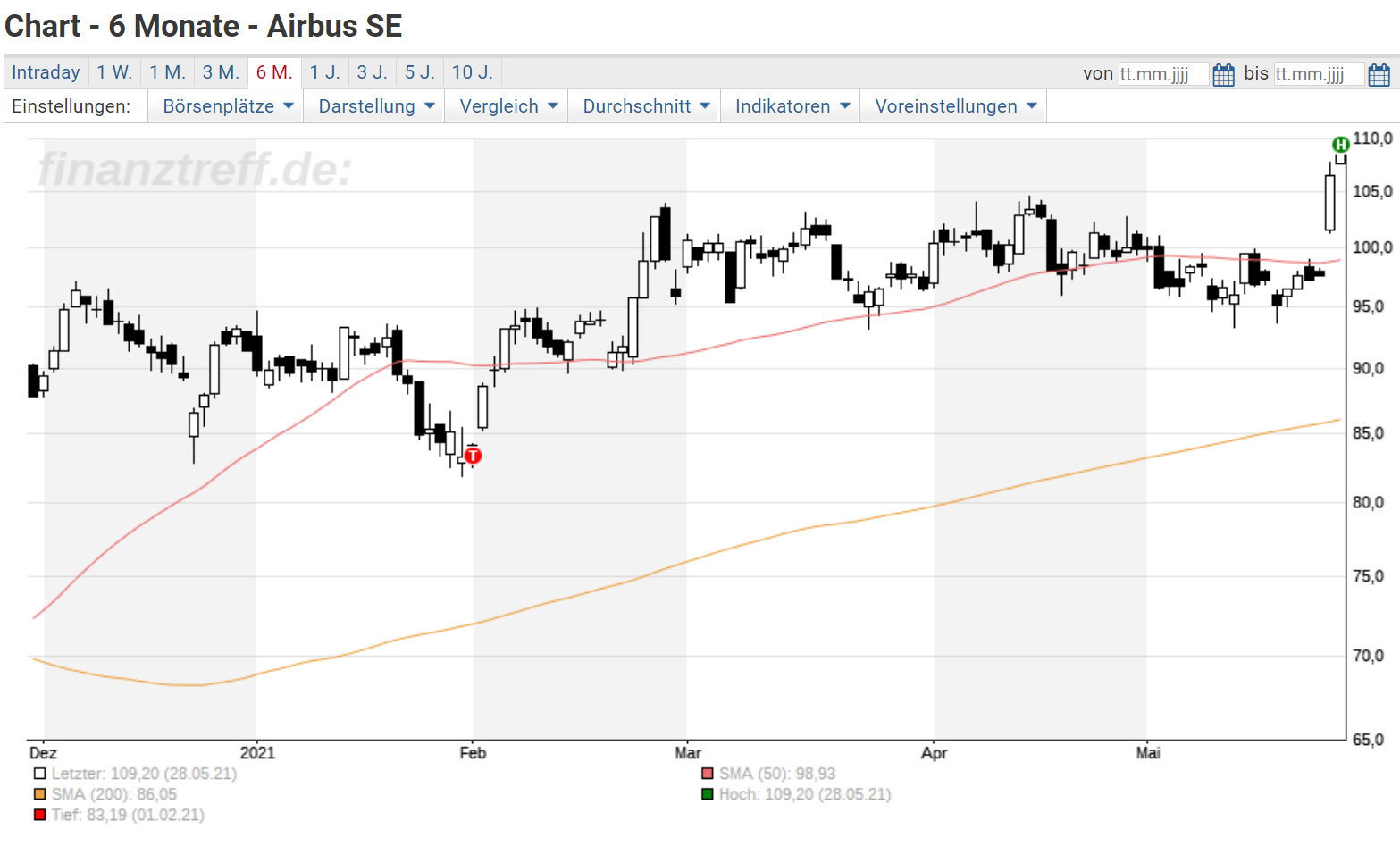Open the Durchschnitt dropdown menu
The image size is (1400, 846).
646,106
